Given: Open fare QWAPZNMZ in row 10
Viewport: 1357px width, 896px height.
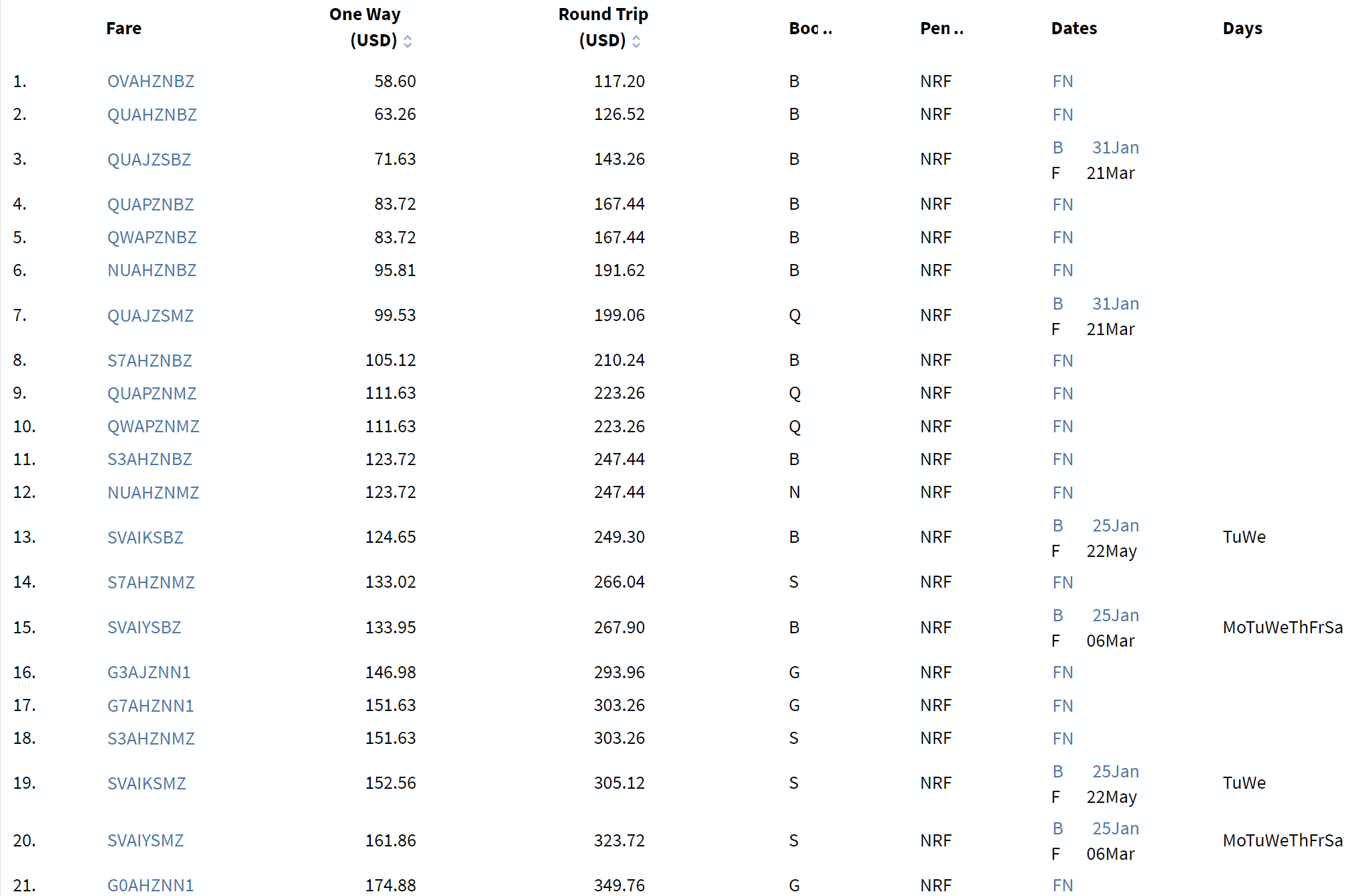Looking at the screenshot, I should pos(154,426).
